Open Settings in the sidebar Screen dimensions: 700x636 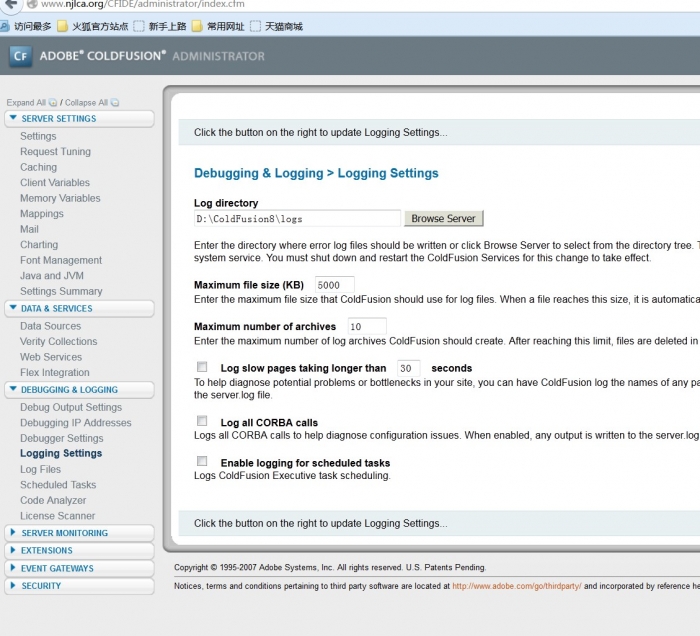[x=38, y=136]
